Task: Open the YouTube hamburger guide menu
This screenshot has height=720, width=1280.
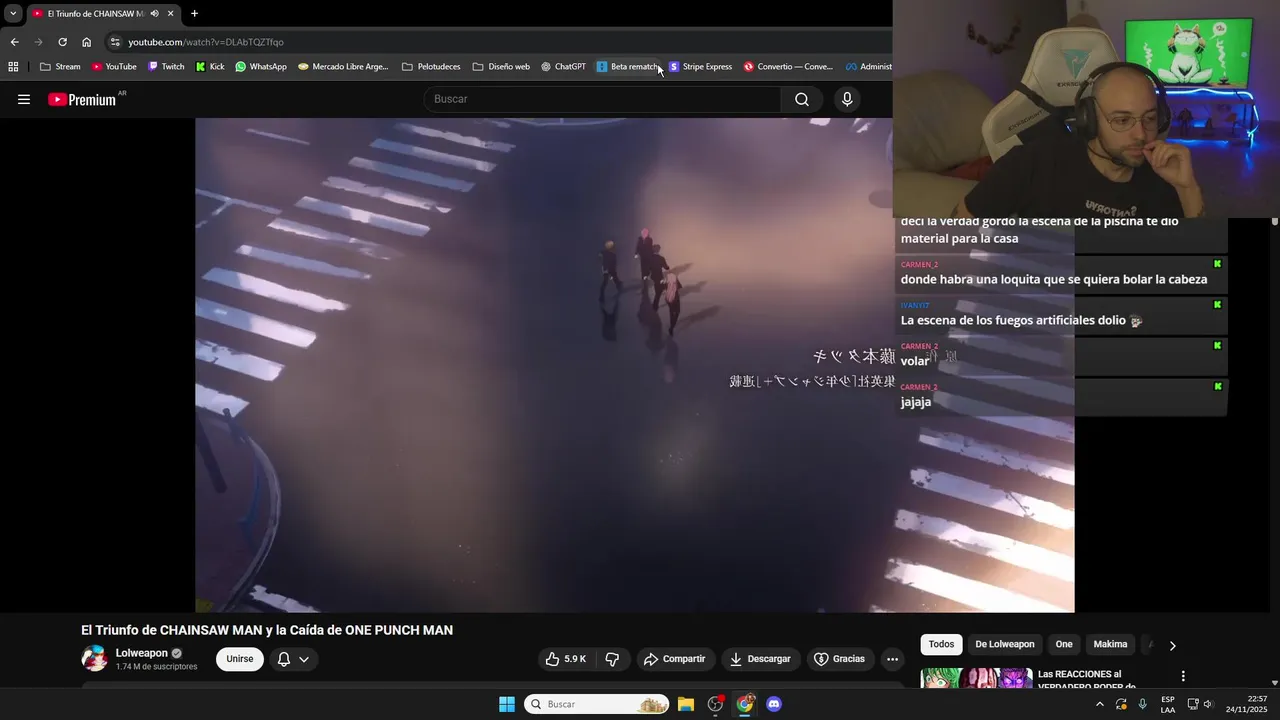Action: pyautogui.click(x=24, y=99)
